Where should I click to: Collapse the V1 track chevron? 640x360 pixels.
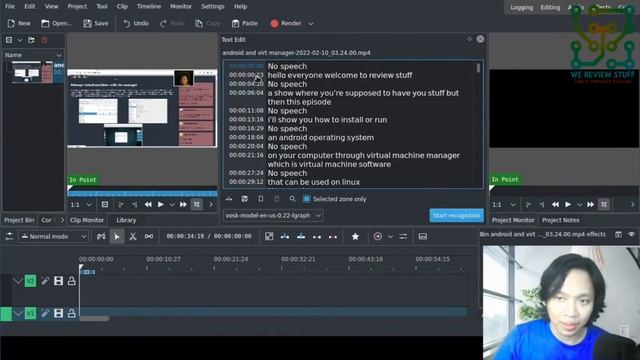[18, 313]
